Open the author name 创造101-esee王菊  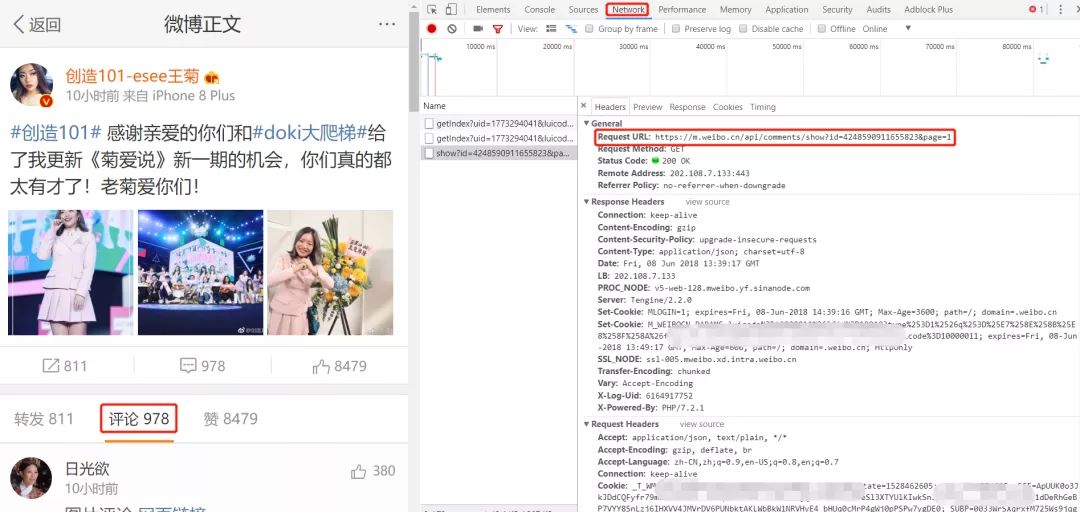coord(132,76)
